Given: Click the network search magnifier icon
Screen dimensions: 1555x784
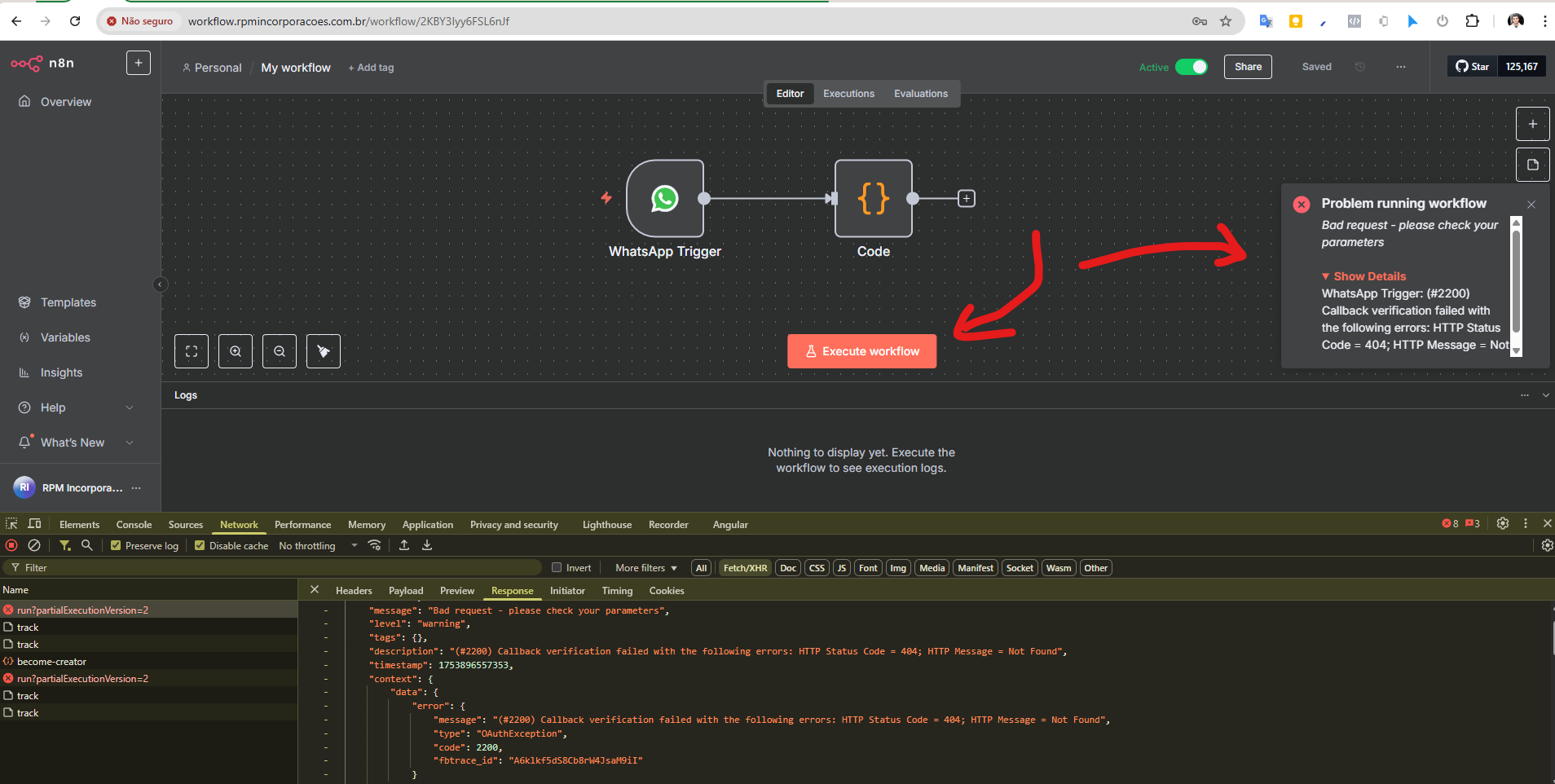Looking at the screenshot, I should [x=86, y=545].
